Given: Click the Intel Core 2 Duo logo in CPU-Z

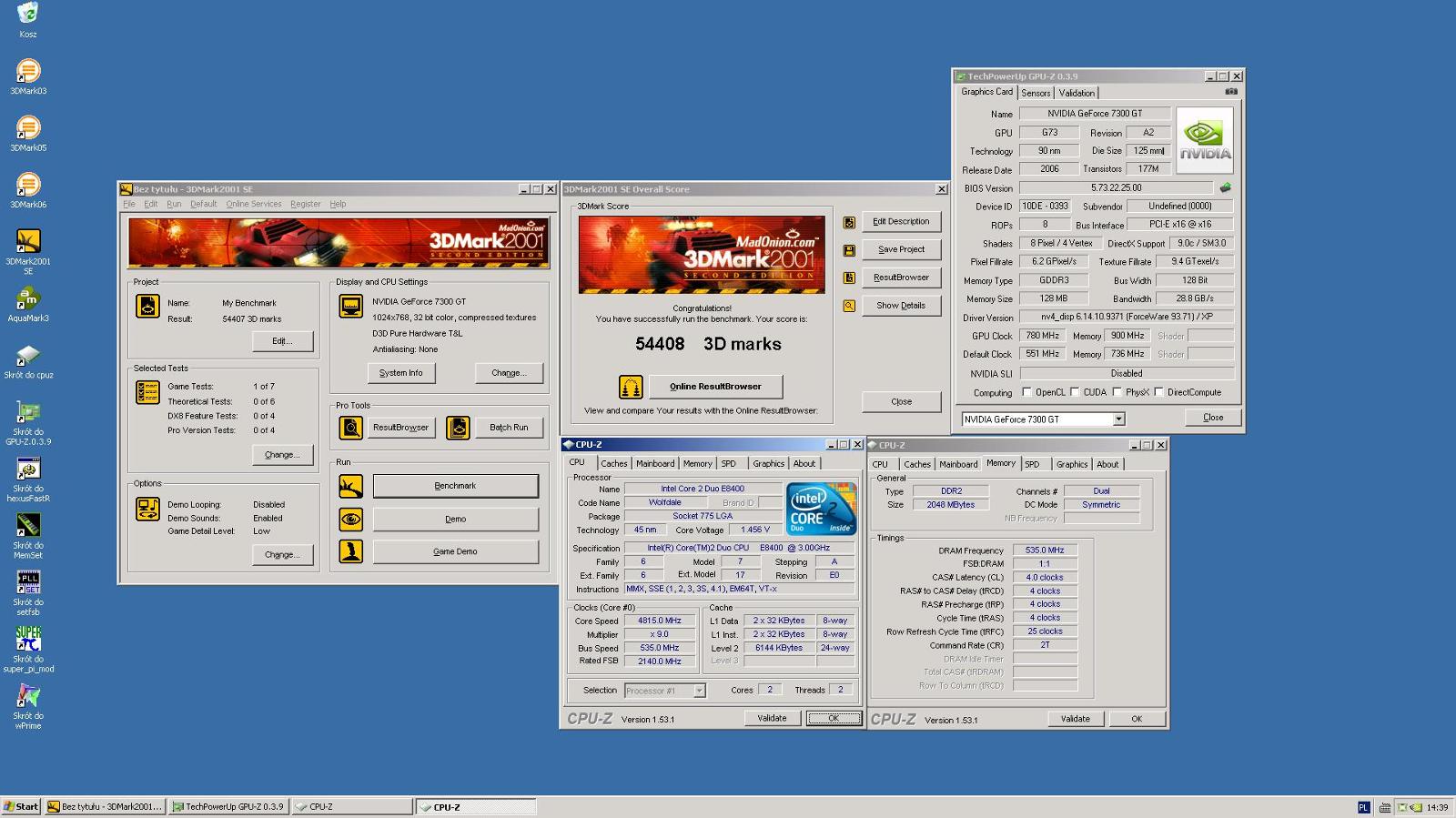Looking at the screenshot, I should point(821,509).
